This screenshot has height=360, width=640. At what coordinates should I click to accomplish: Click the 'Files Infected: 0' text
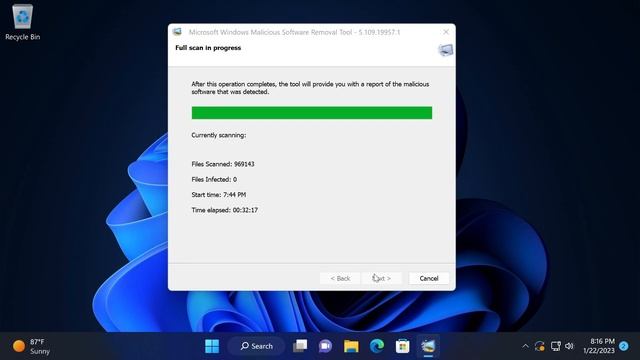coord(214,179)
